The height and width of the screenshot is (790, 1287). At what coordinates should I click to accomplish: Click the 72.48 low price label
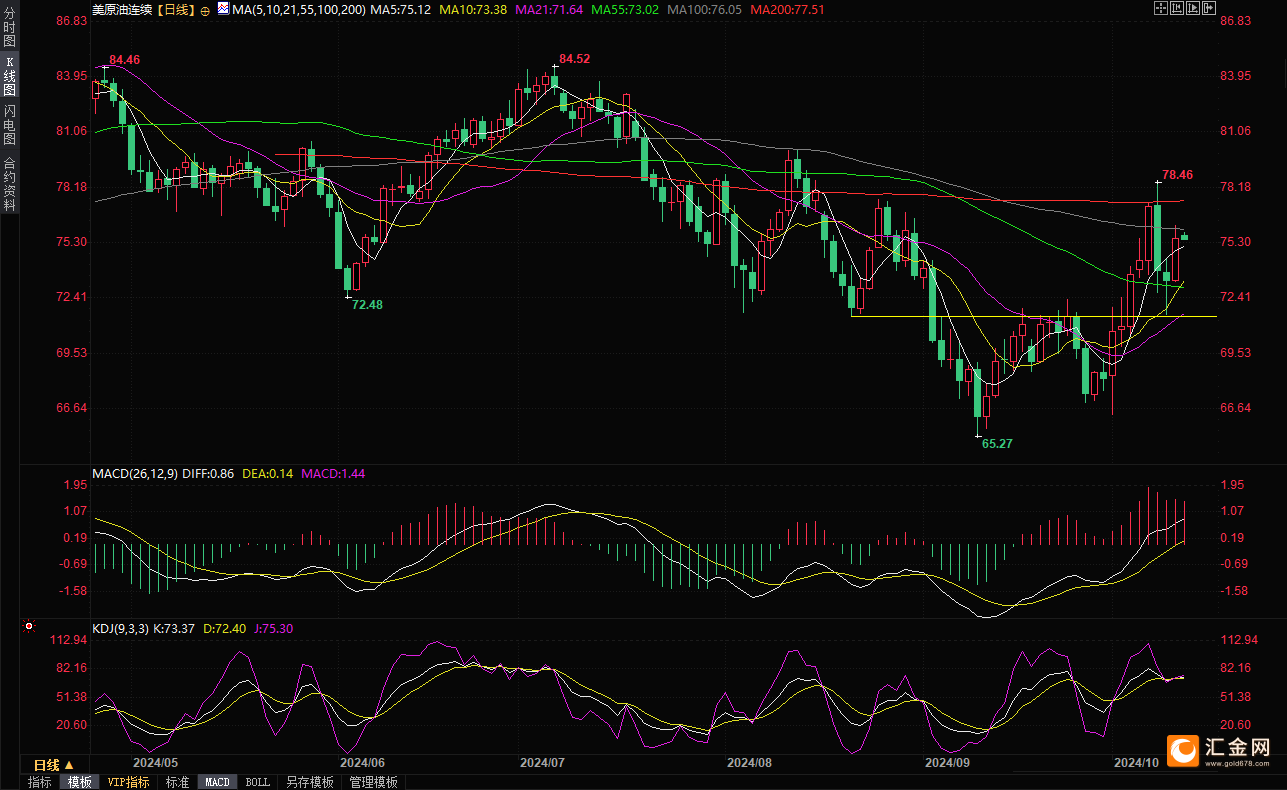[x=367, y=304]
